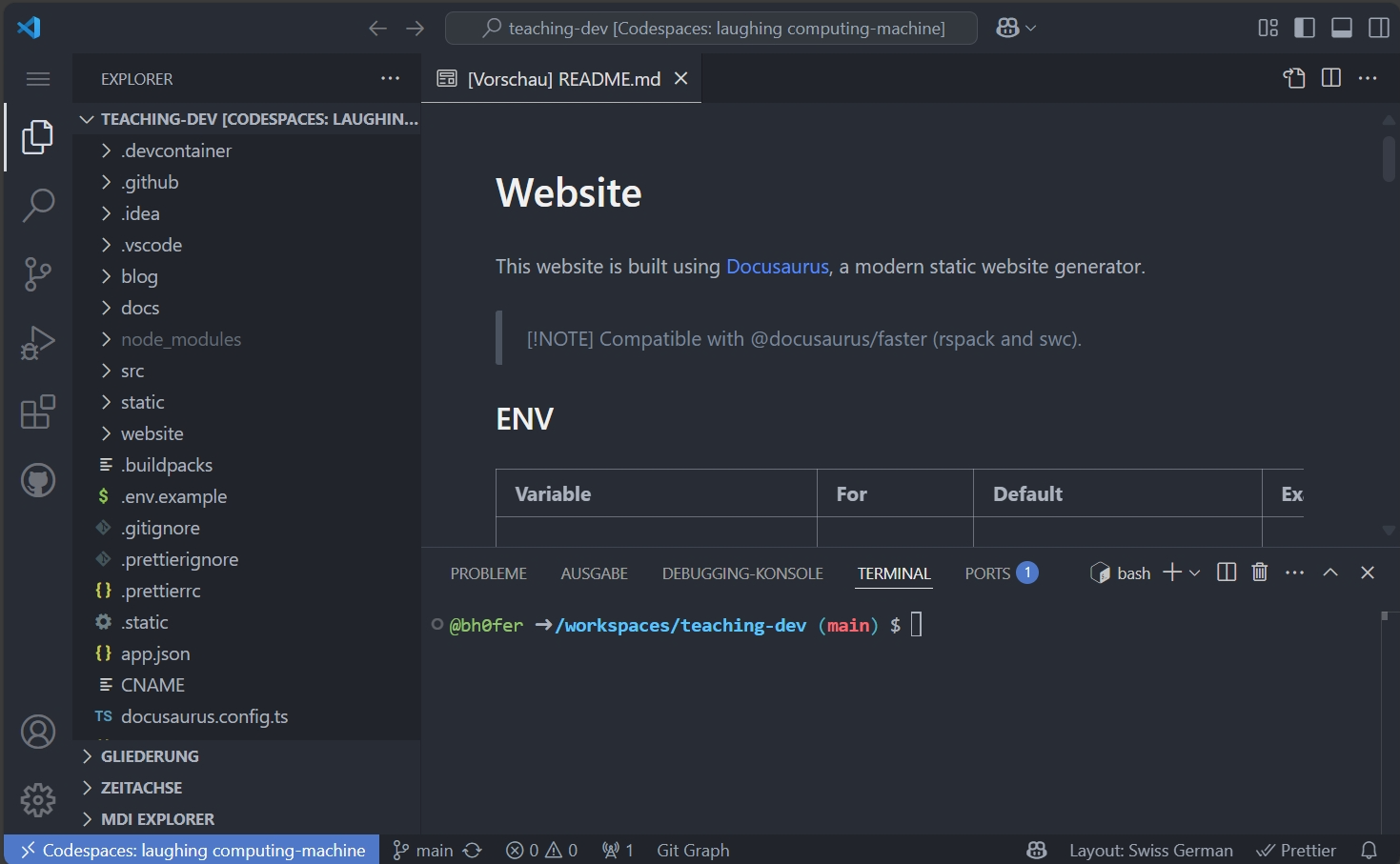Open docusaurus.config.ts file
Viewport: 1400px width, 864px height.
tap(204, 716)
